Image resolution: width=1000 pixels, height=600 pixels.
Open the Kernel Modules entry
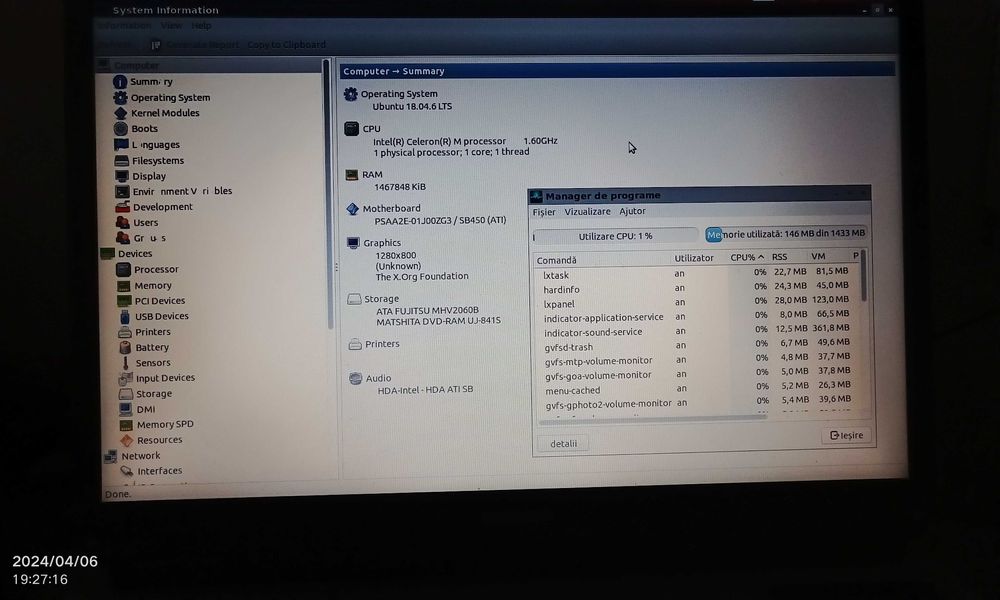[x=165, y=113]
